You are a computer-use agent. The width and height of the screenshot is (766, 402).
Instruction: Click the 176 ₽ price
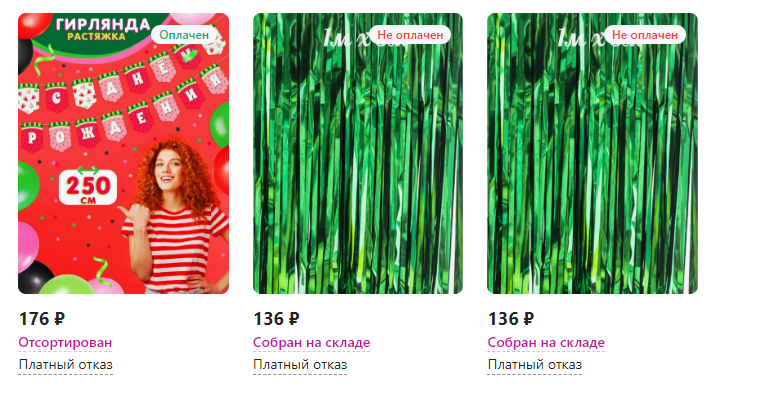[x=42, y=319]
